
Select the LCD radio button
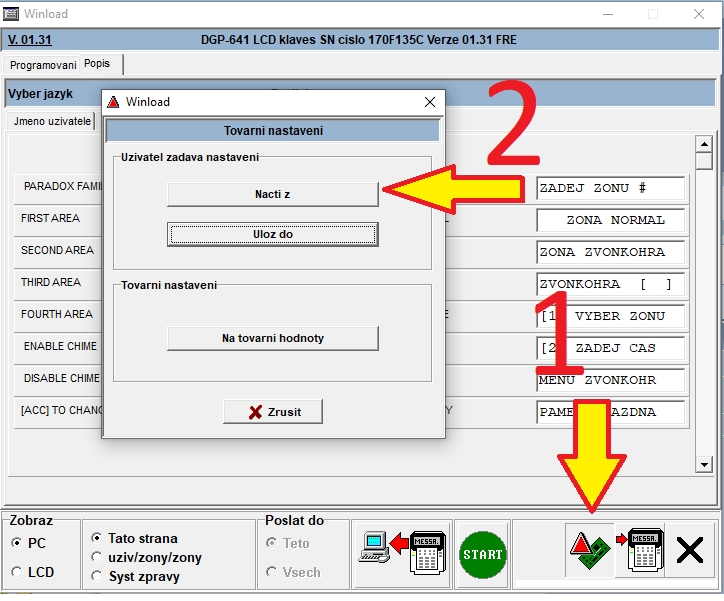click(x=17, y=572)
